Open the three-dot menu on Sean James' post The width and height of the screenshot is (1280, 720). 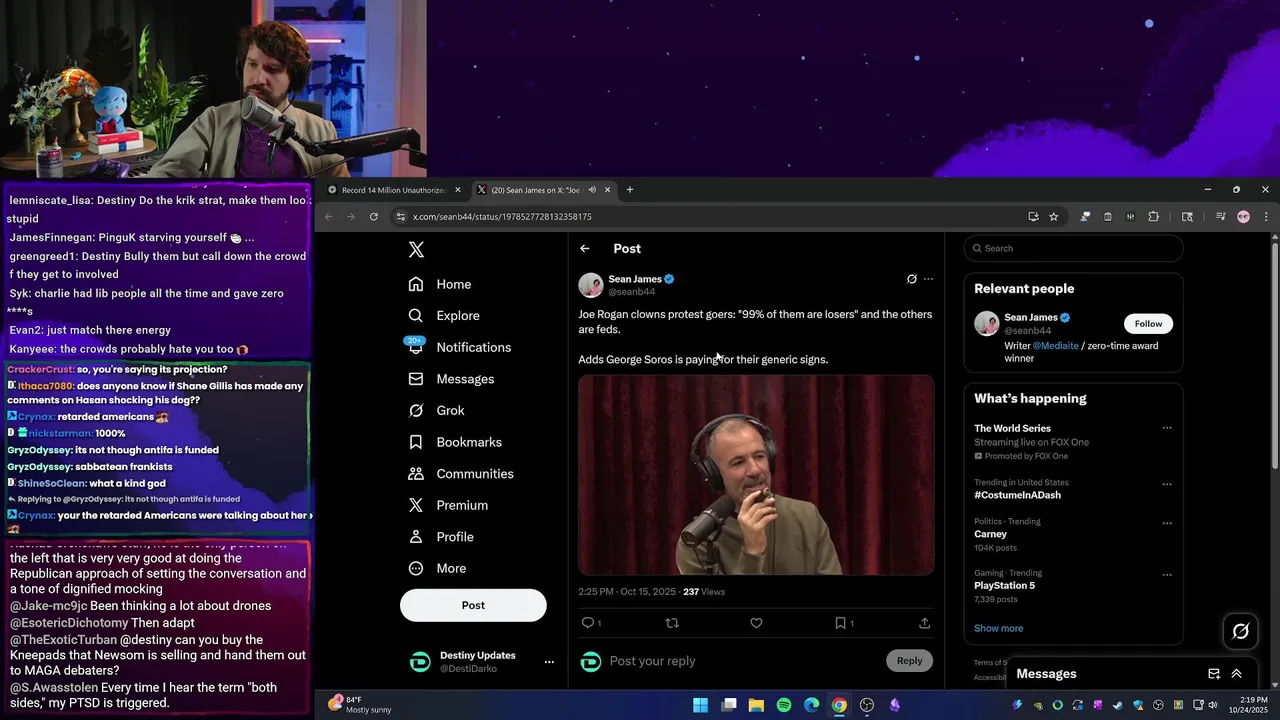coord(928,279)
